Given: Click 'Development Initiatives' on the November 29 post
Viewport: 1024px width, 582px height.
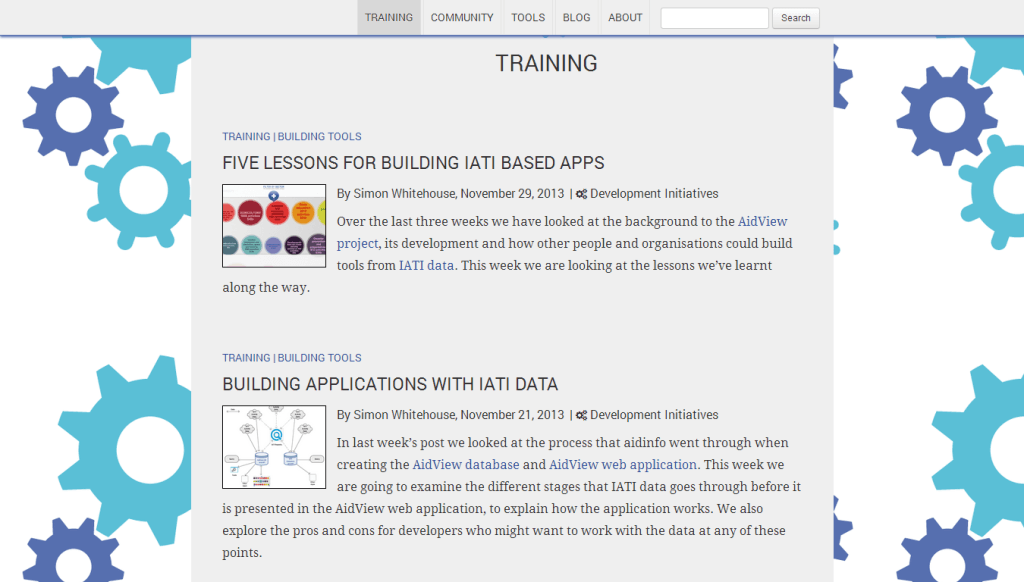Looking at the screenshot, I should [x=654, y=193].
